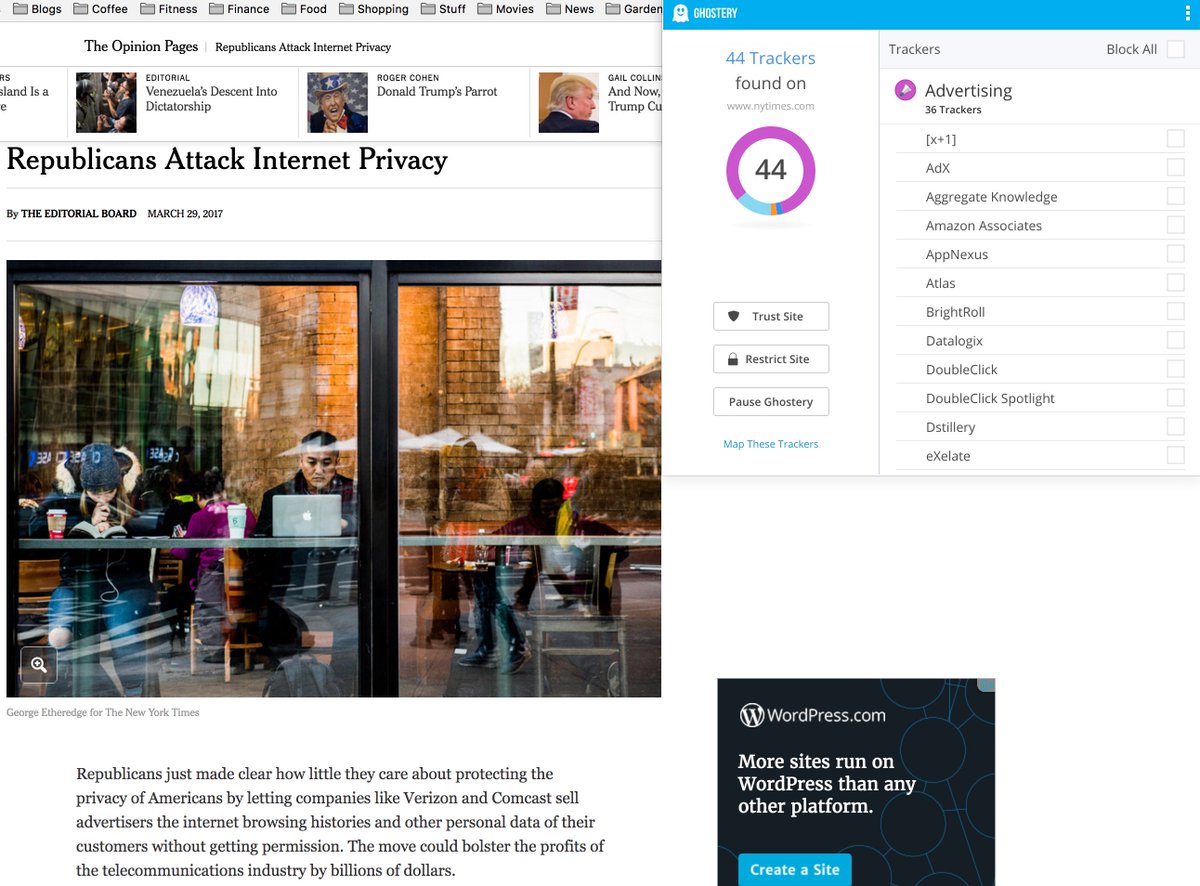Block the Dstillery tracker
Screen dimensions: 1200x886
tap(1176, 427)
